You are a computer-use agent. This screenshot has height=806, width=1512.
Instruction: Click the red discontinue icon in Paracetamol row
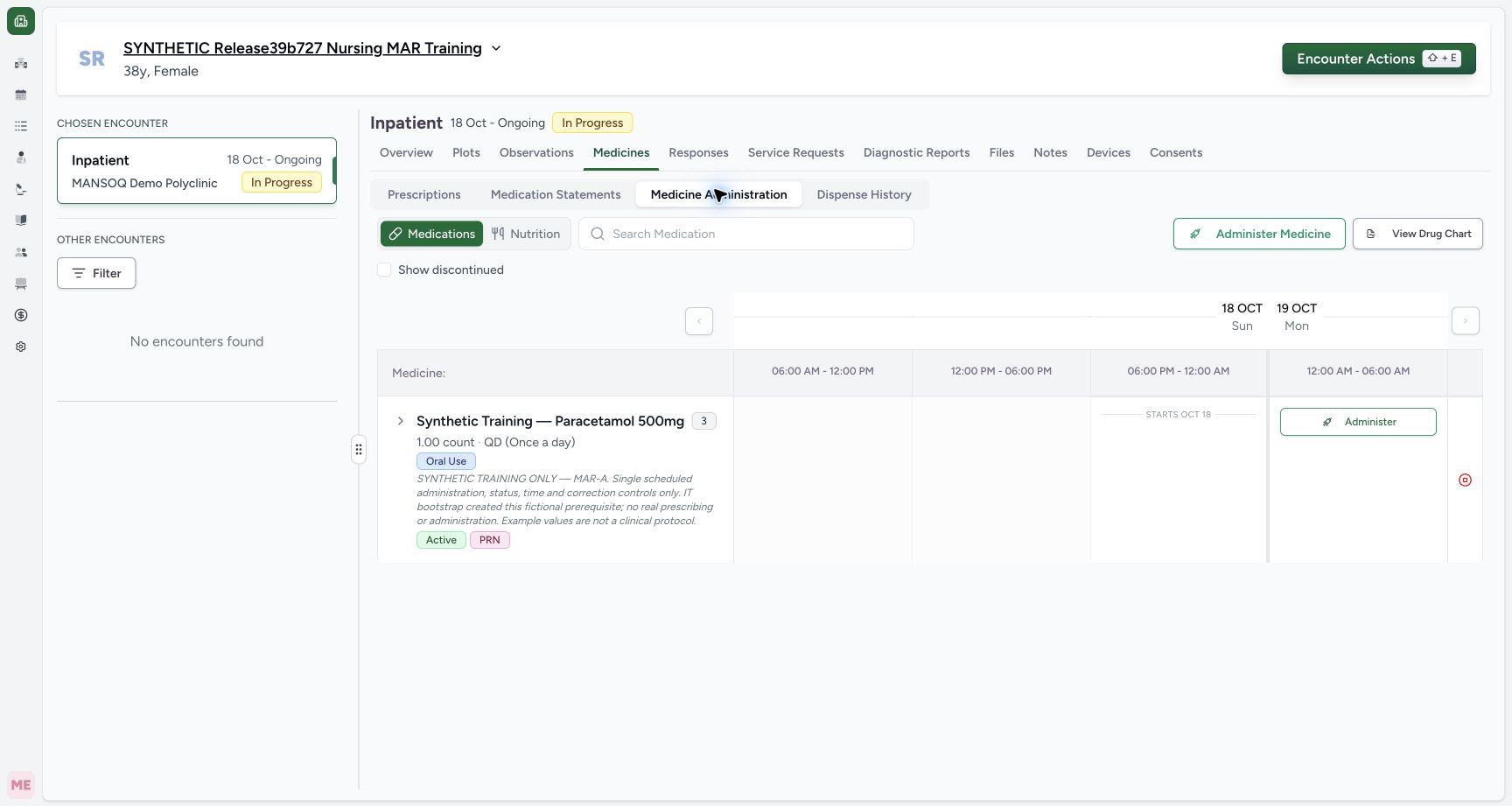[x=1465, y=480]
